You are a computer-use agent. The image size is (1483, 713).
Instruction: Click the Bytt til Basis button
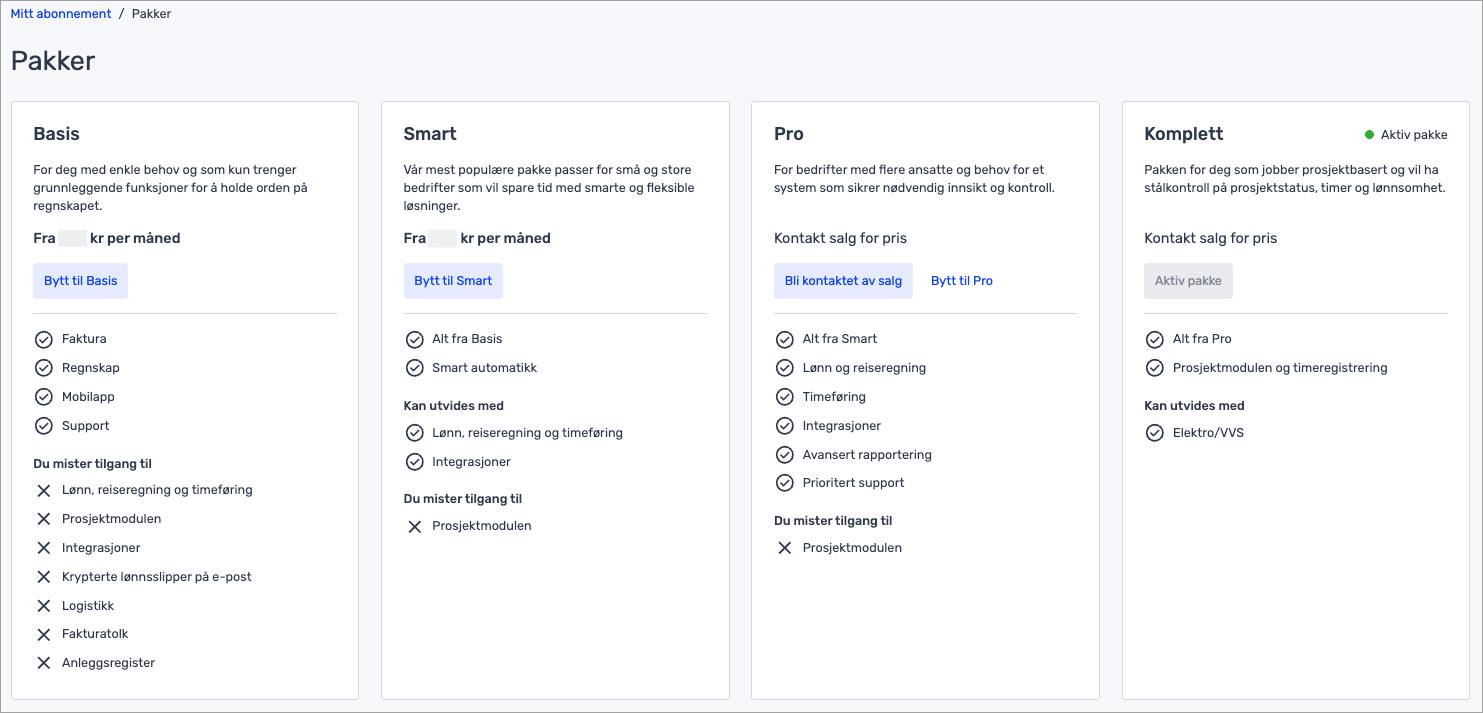click(x=81, y=281)
